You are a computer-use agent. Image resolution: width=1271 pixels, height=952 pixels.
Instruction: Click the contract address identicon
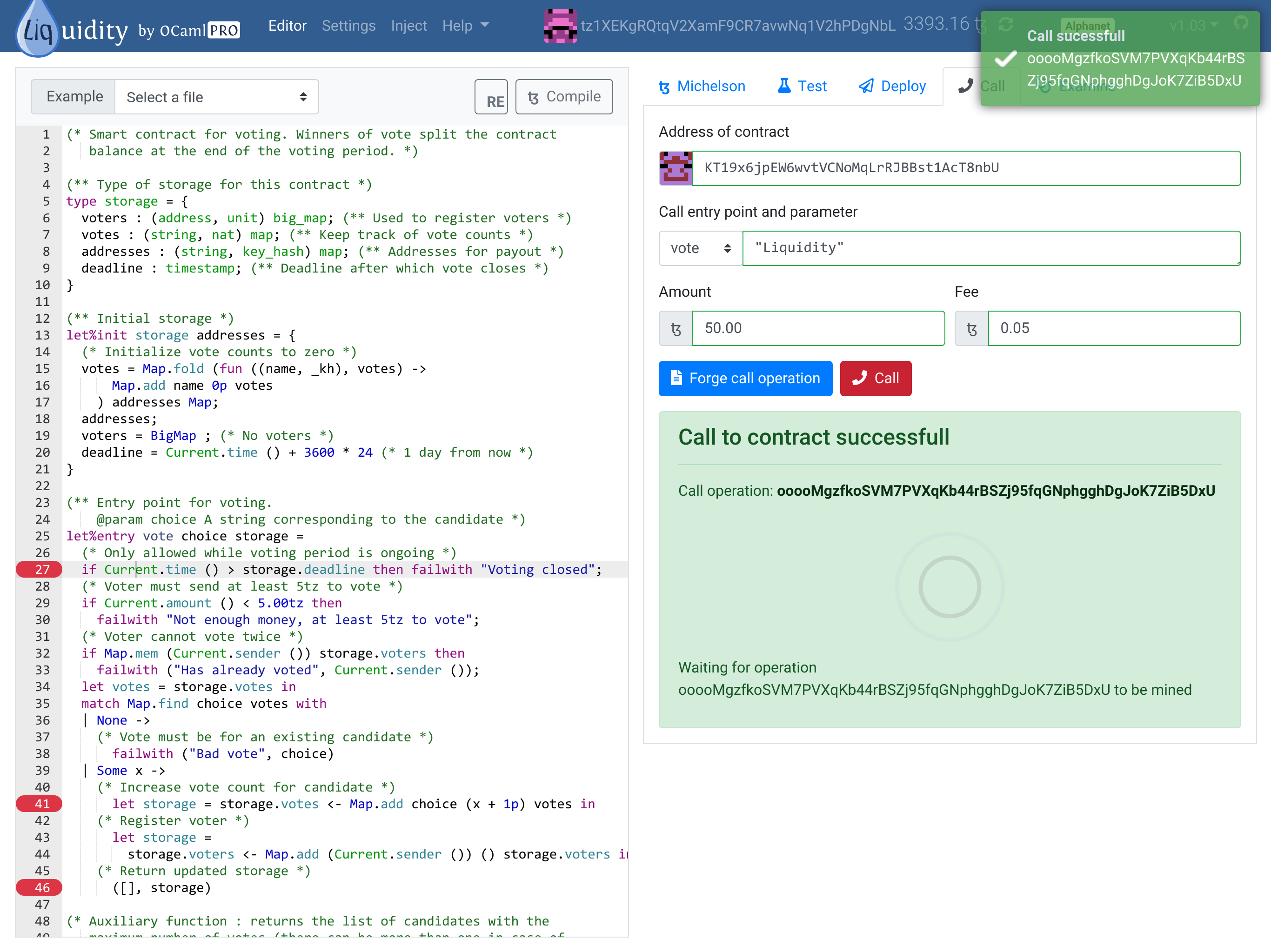675,168
